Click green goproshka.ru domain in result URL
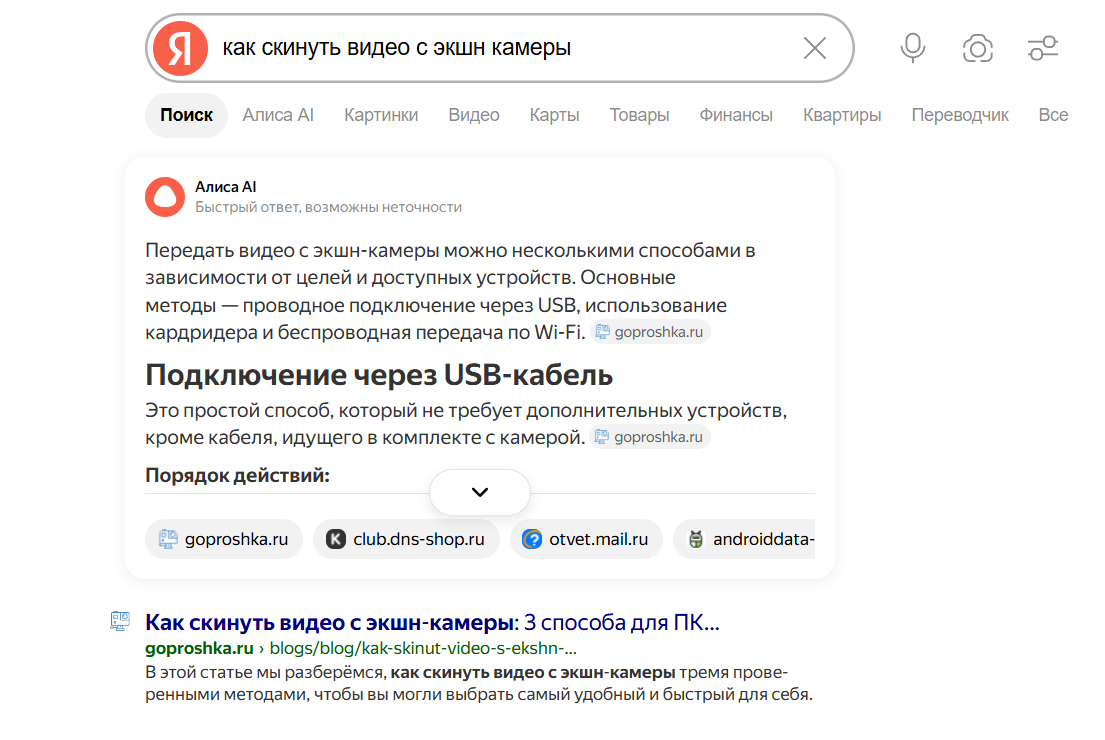Viewport: 1105px width, 740px height. pyautogui.click(x=199, y=648)
